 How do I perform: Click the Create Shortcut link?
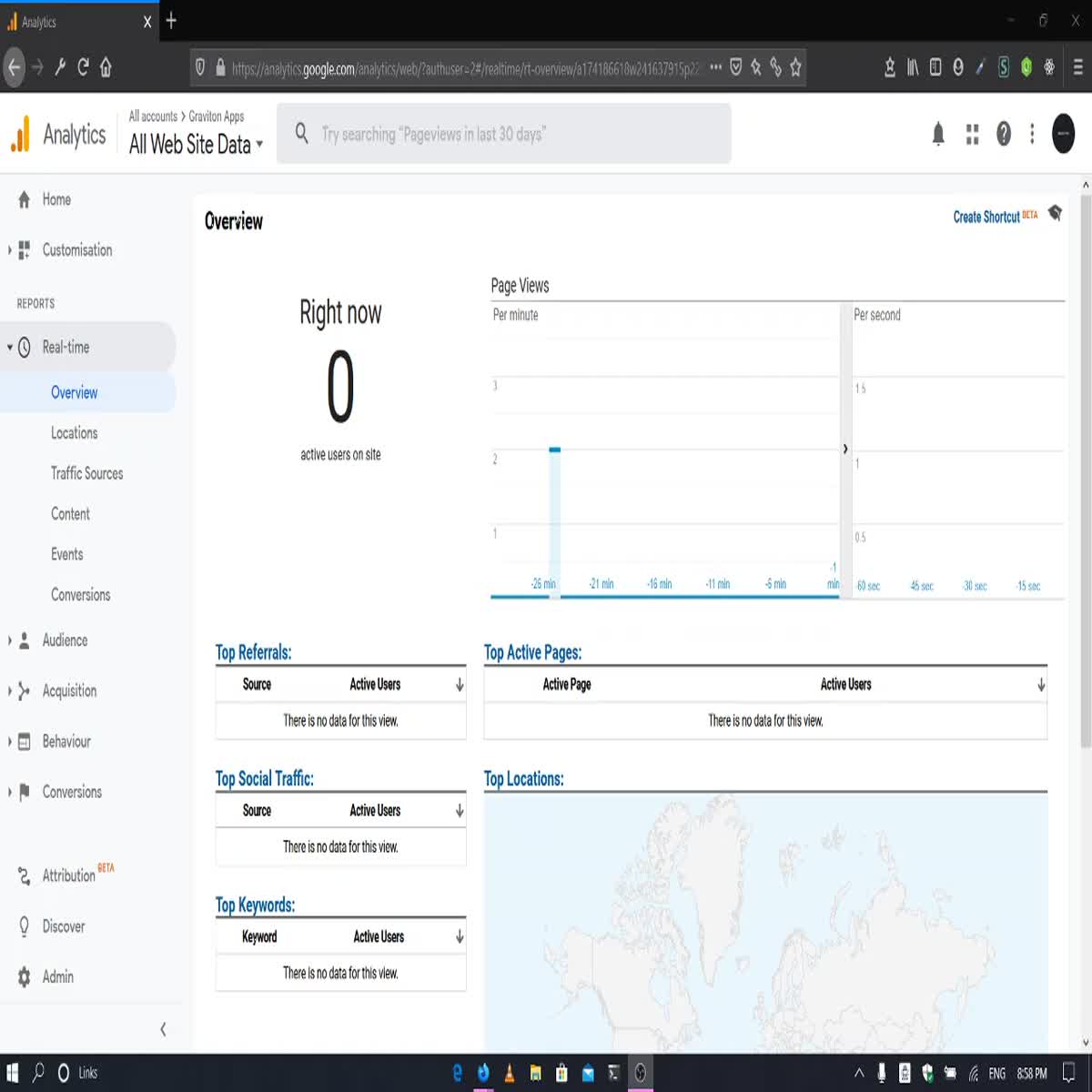click(x=986, y=217)
